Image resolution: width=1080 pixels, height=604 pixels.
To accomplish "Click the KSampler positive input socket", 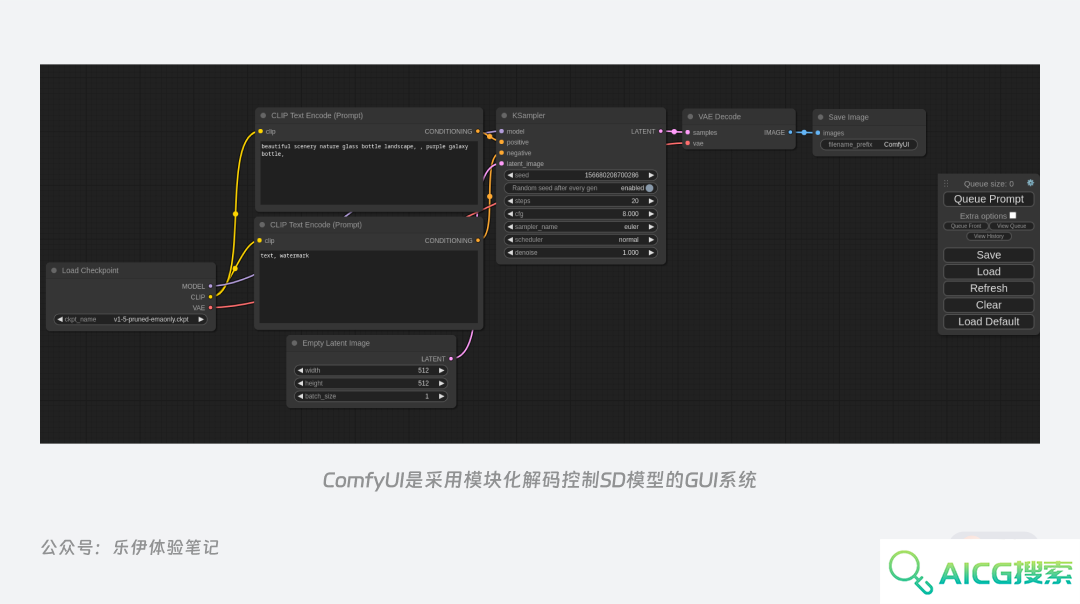I will tap(501, 142).
